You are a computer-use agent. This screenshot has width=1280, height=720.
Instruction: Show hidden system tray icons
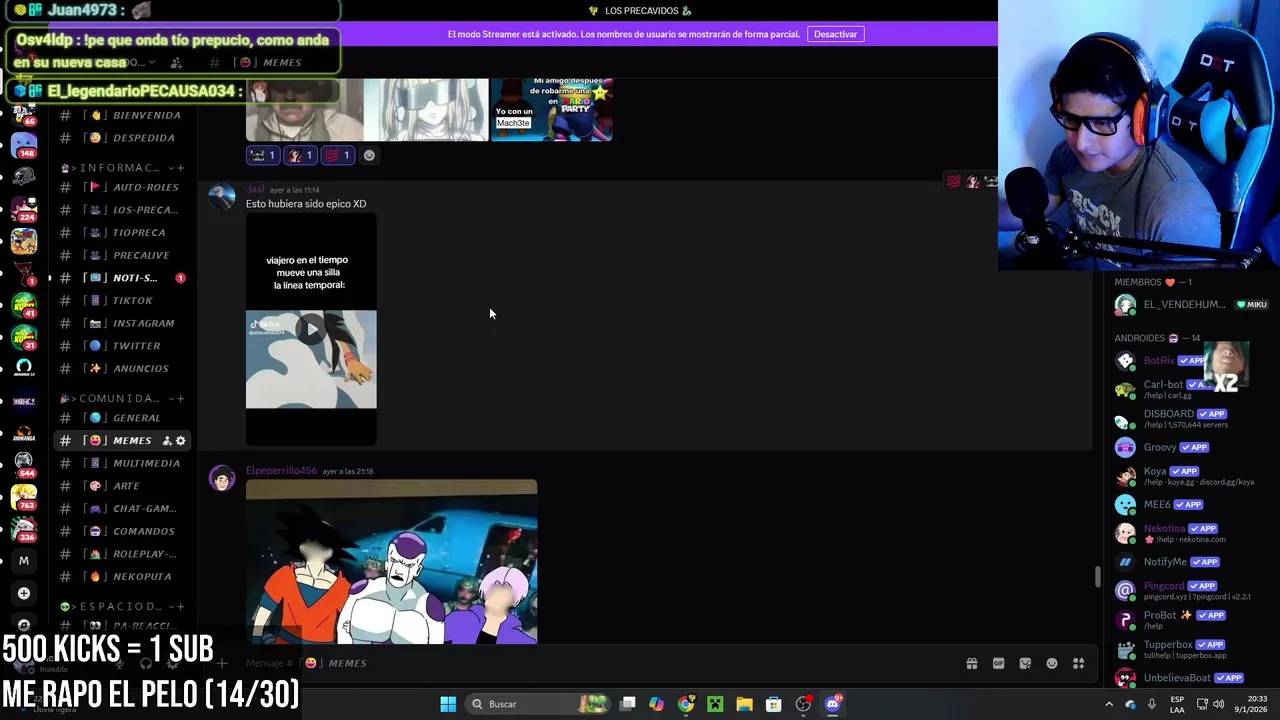1109,704
